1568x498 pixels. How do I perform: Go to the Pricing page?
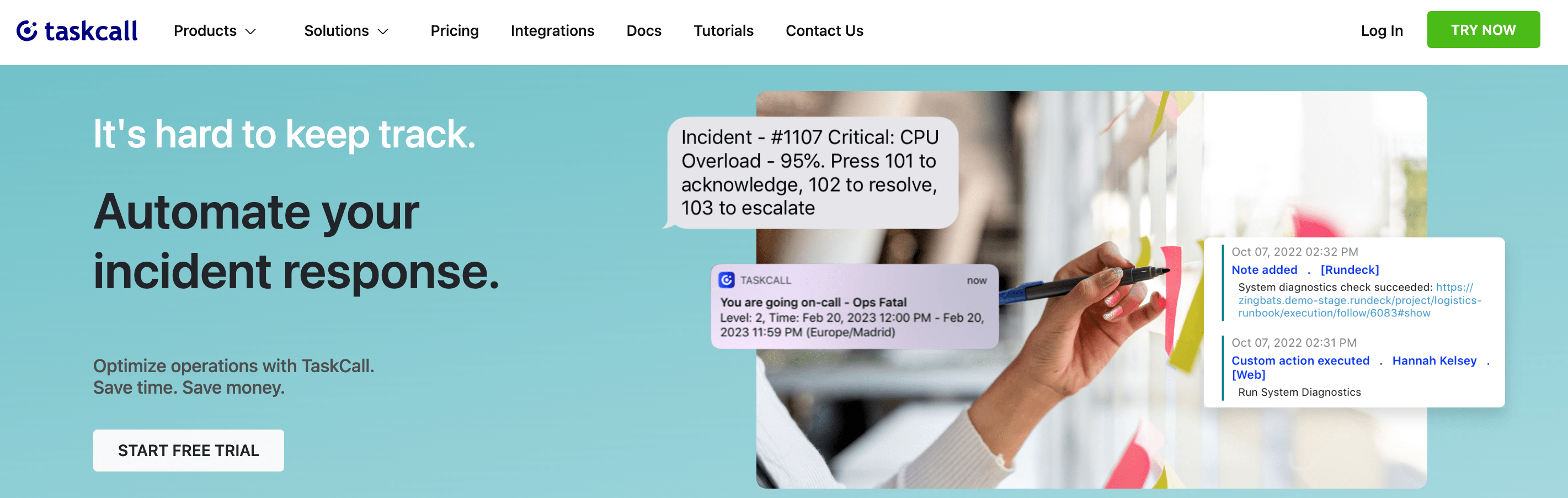454,30
